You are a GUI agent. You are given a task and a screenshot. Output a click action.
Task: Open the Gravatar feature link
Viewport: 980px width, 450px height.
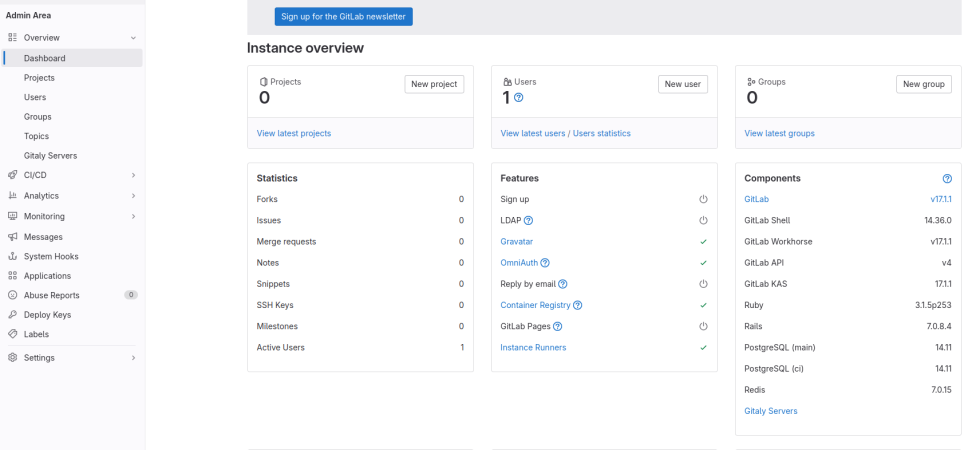tap(516, 241)
